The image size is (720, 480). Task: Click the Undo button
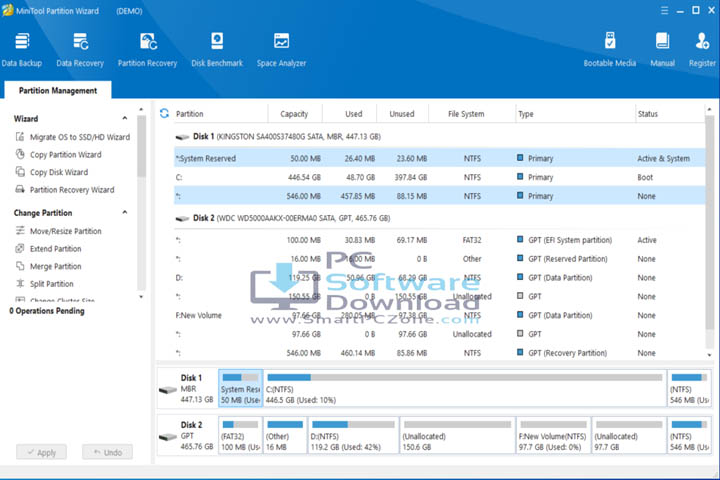[107, 452]
